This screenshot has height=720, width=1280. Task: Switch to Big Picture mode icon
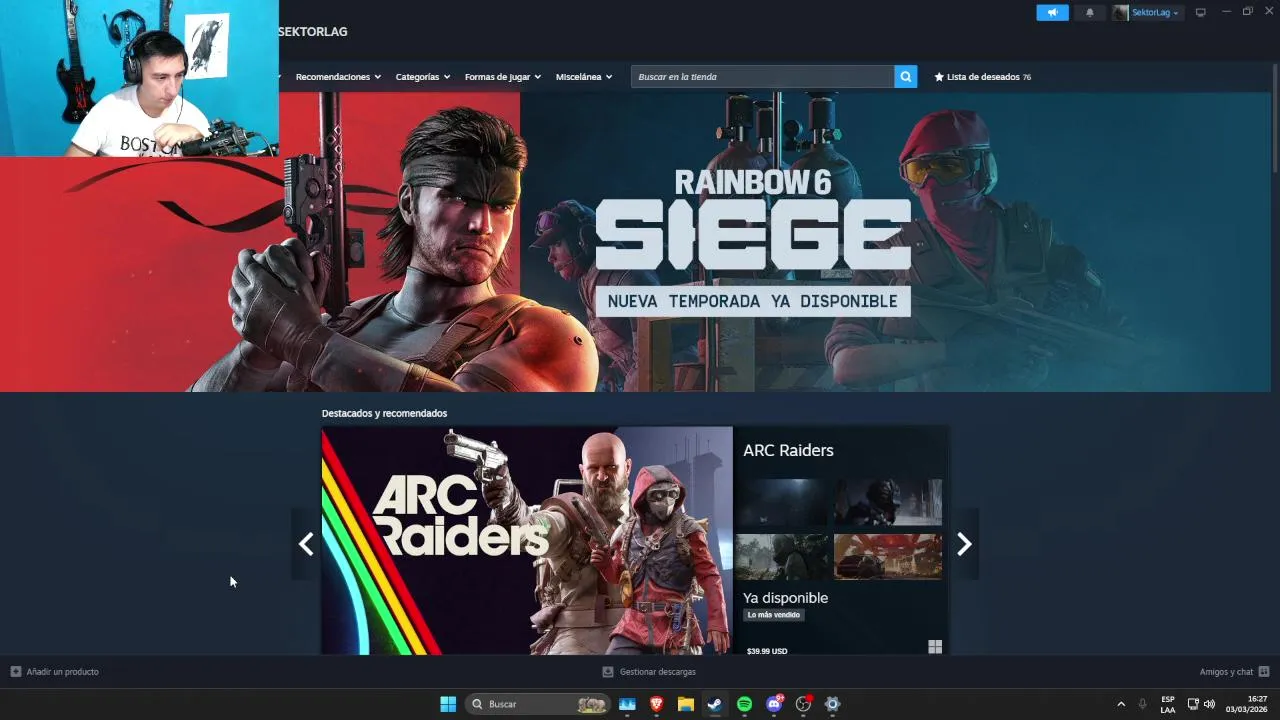click(1201, 13)
